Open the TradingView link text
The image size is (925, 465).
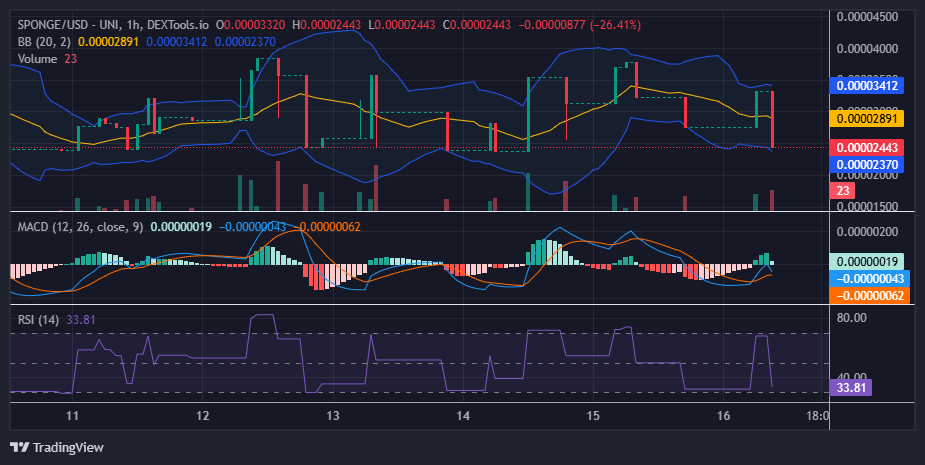coord(68,447)
